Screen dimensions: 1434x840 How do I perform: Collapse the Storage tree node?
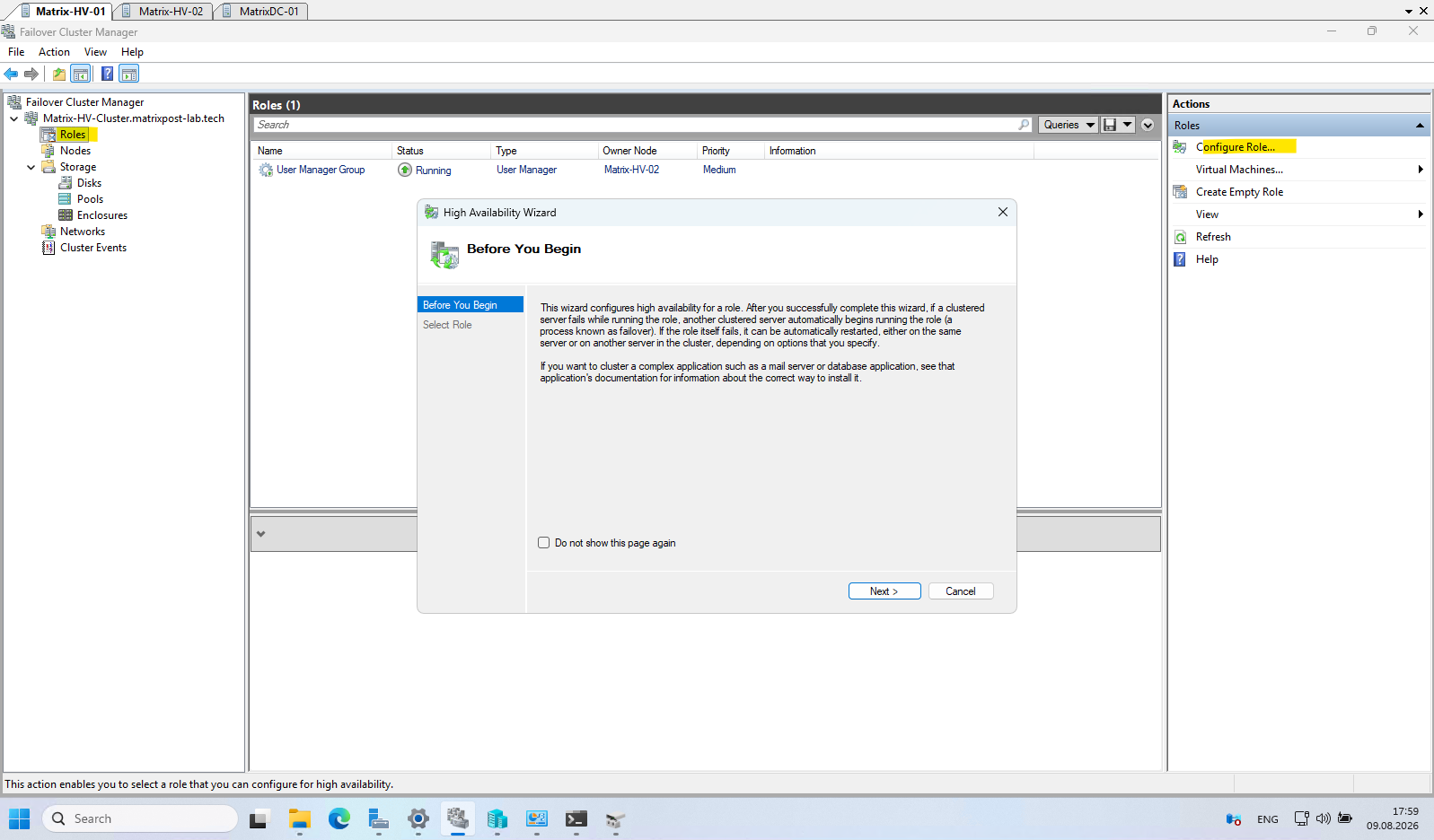[x=31, y=167]
